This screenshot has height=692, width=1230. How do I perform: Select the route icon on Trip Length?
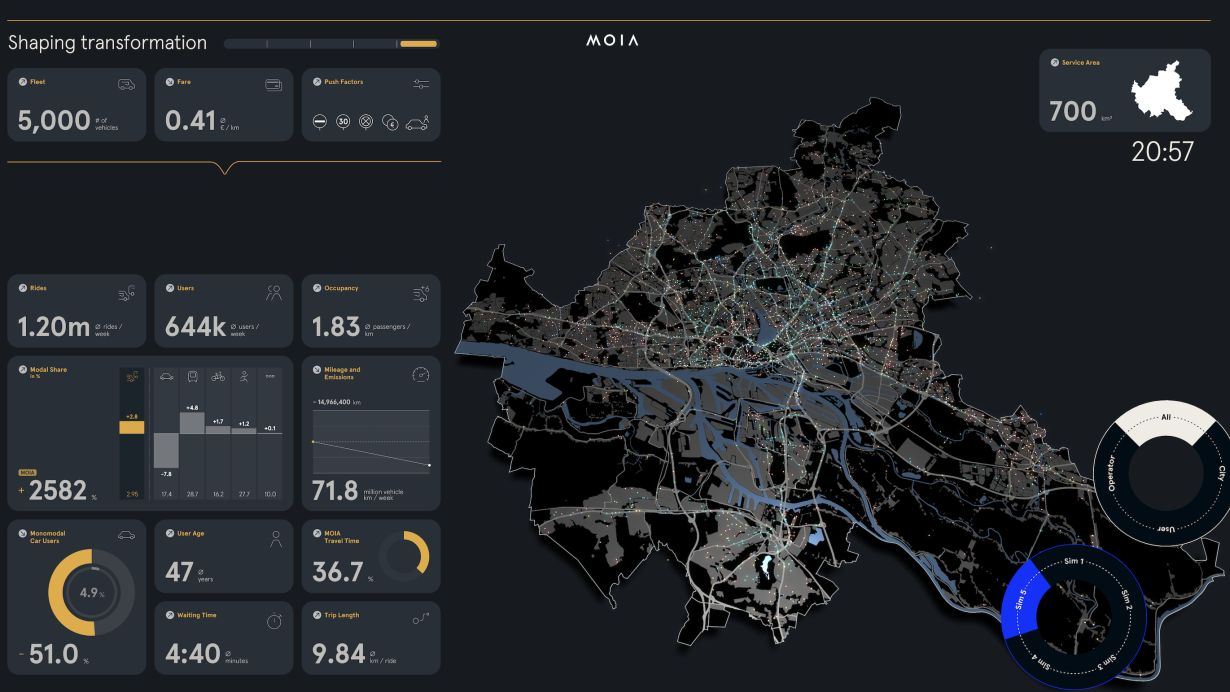tap(422, 615)
